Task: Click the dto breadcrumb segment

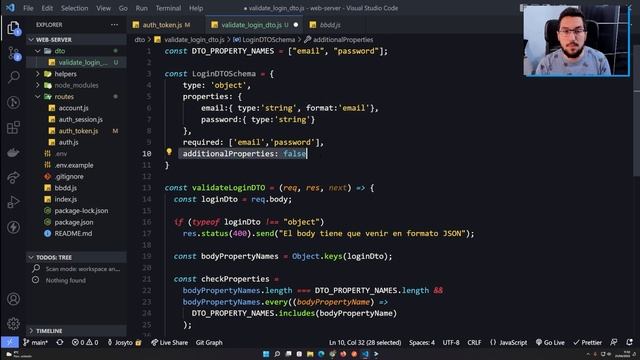Action: click(x=140, y=40)
